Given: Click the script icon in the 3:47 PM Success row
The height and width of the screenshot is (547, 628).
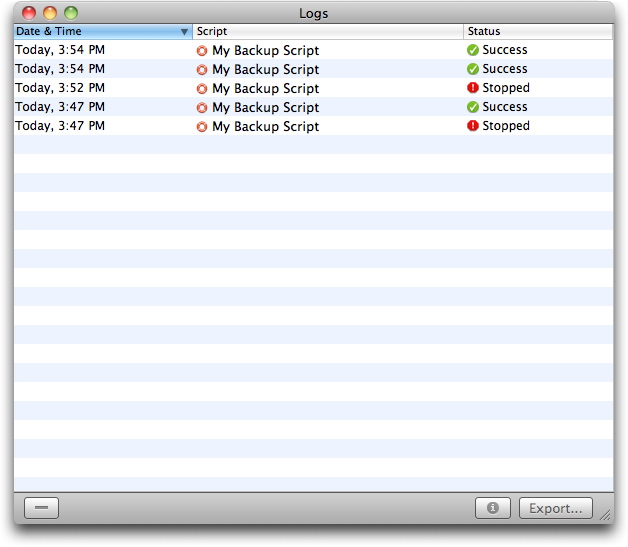Looking at the screenshot, I should tap(202, 108).
